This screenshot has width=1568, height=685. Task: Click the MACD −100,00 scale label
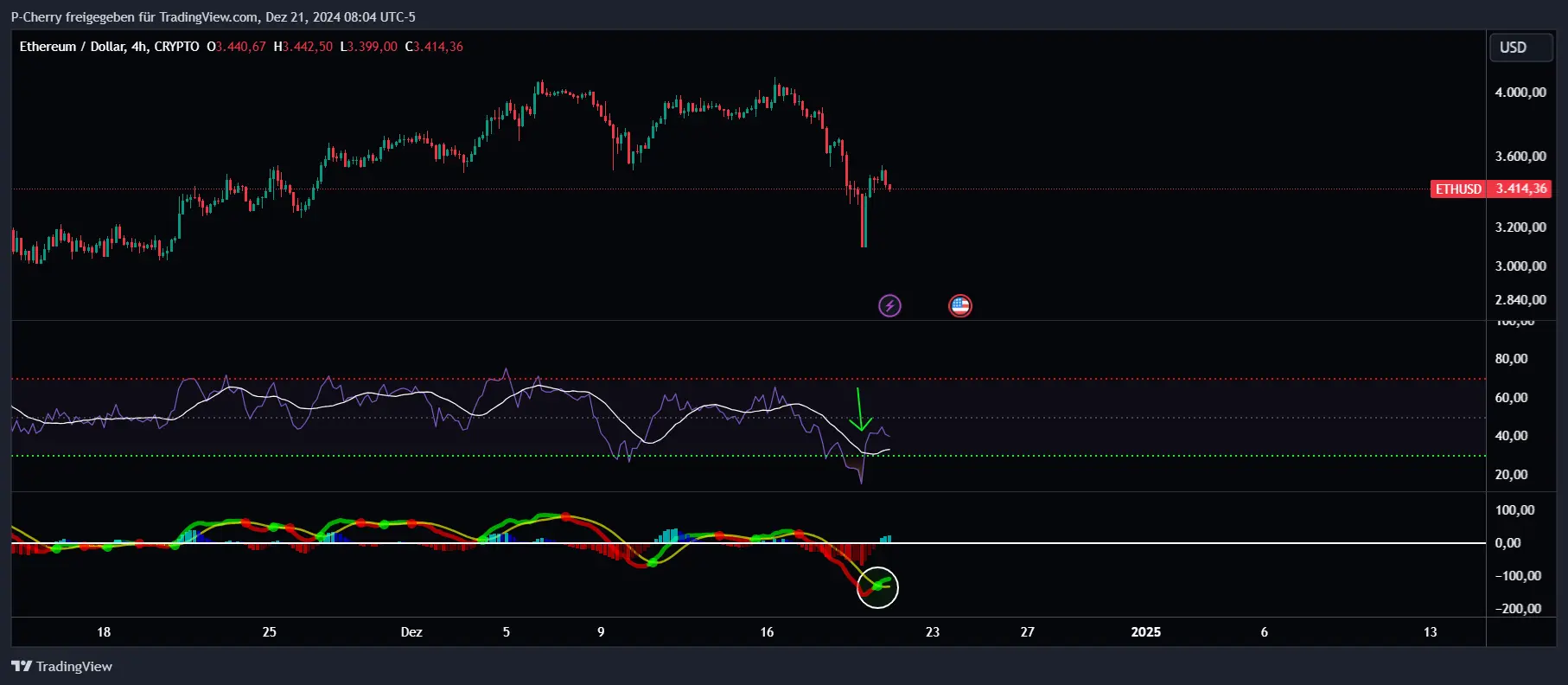[x=1518, y=576]
